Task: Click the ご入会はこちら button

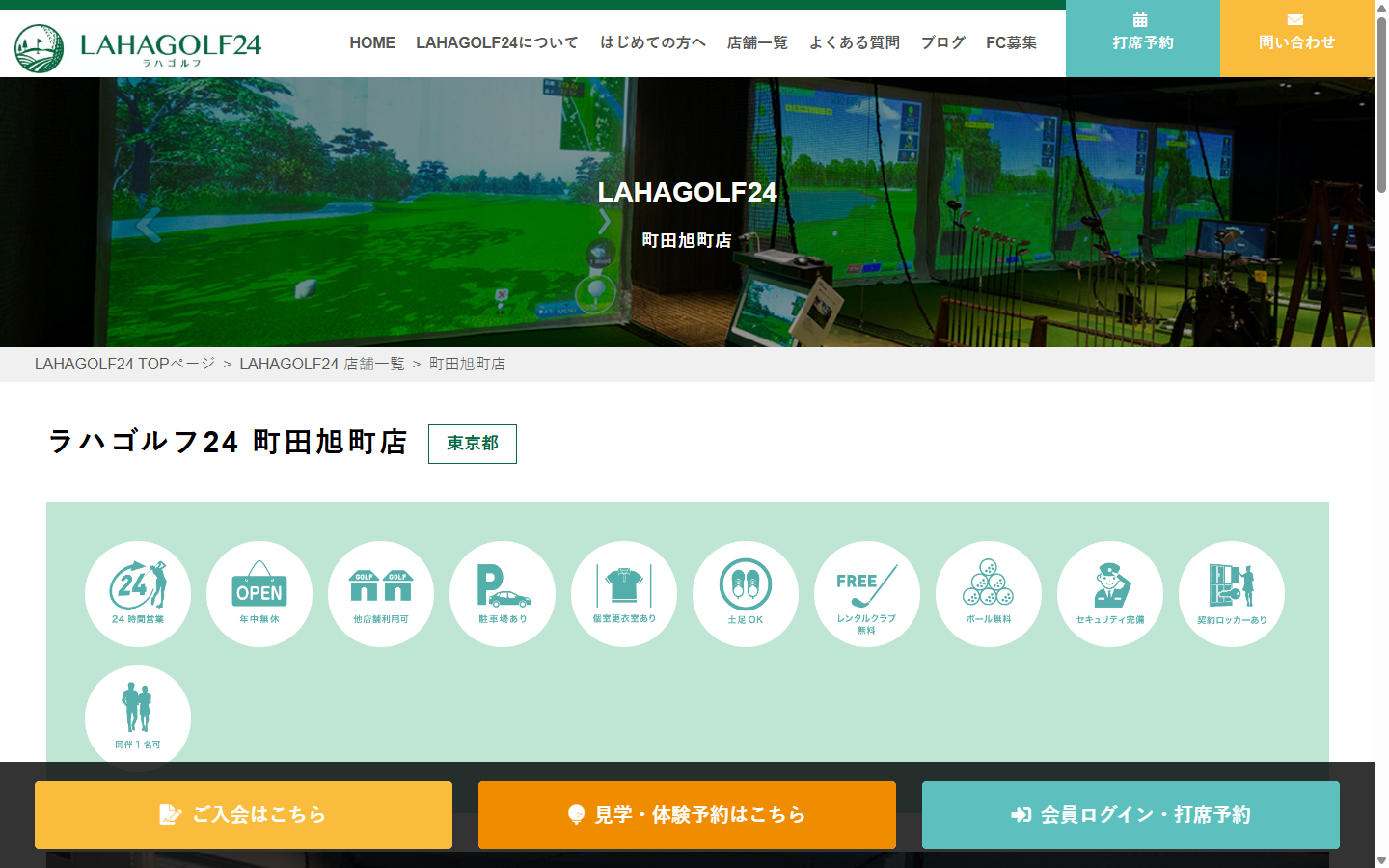Action: pos(243,815)
